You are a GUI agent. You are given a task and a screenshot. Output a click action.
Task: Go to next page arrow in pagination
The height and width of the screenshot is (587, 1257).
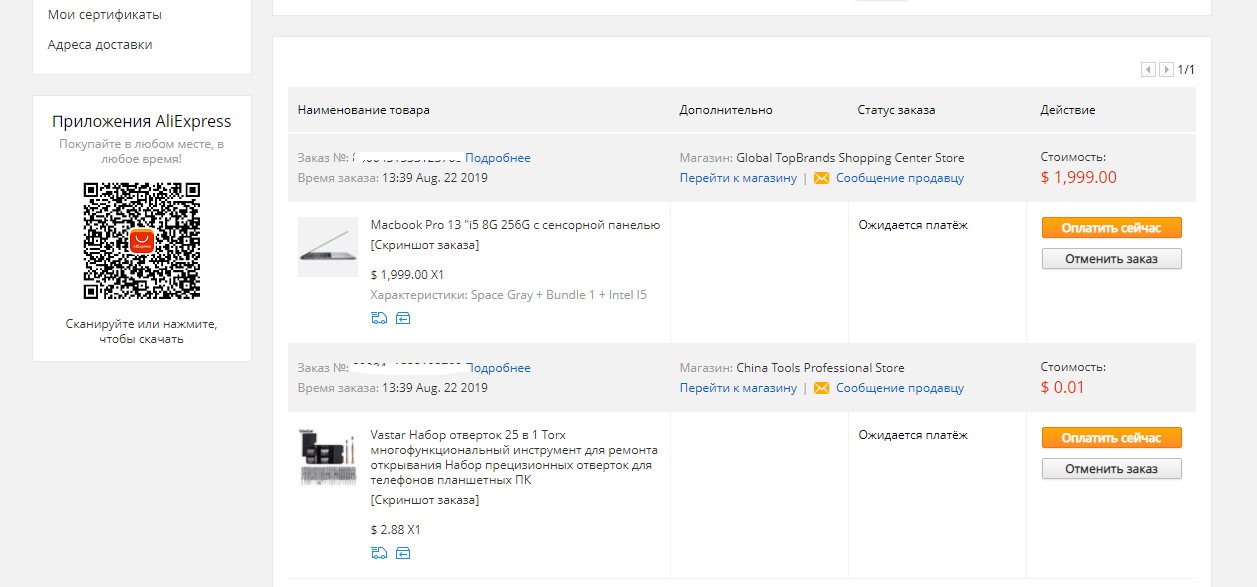point(1166,70)
